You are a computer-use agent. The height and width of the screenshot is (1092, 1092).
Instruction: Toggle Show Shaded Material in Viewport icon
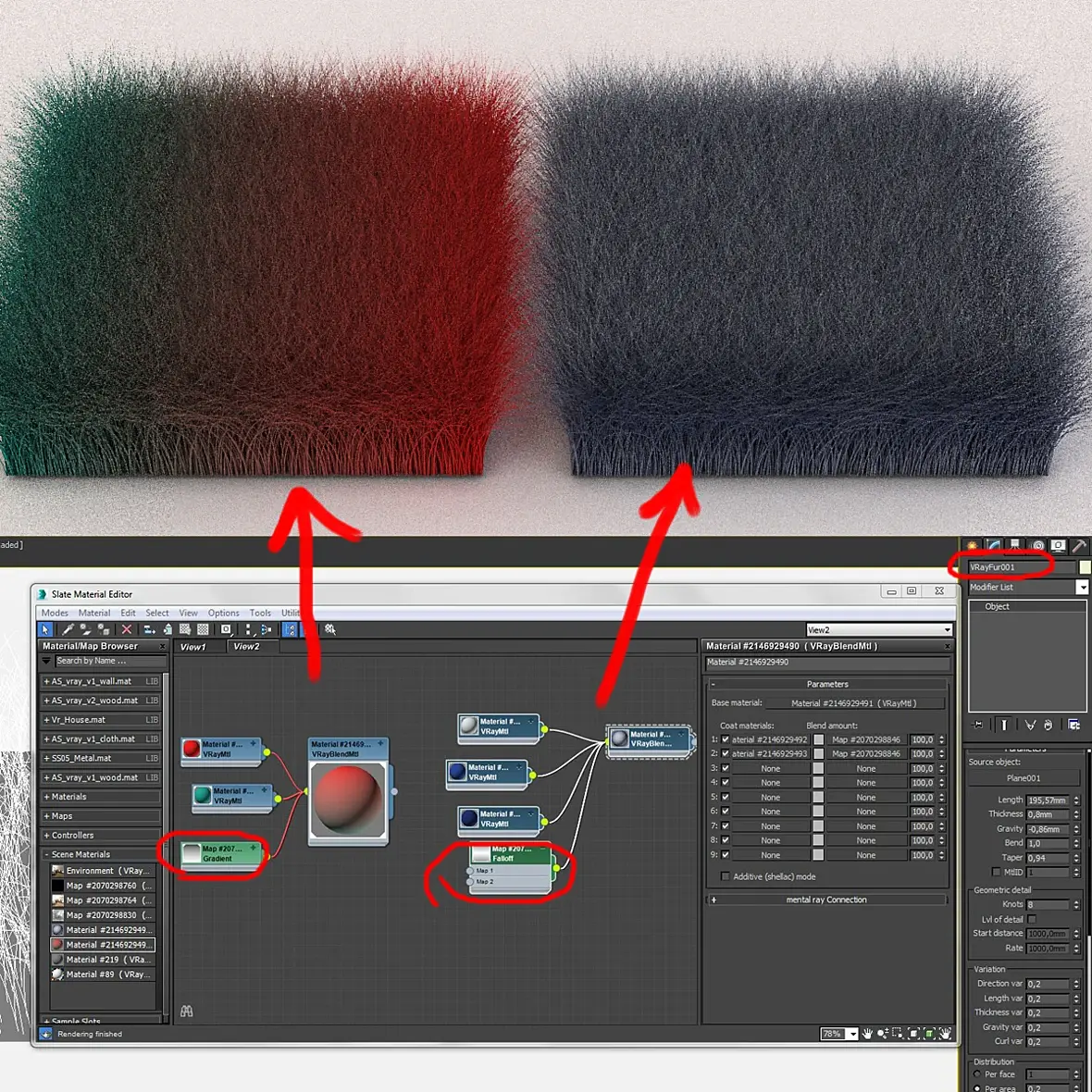coord(184,629)
